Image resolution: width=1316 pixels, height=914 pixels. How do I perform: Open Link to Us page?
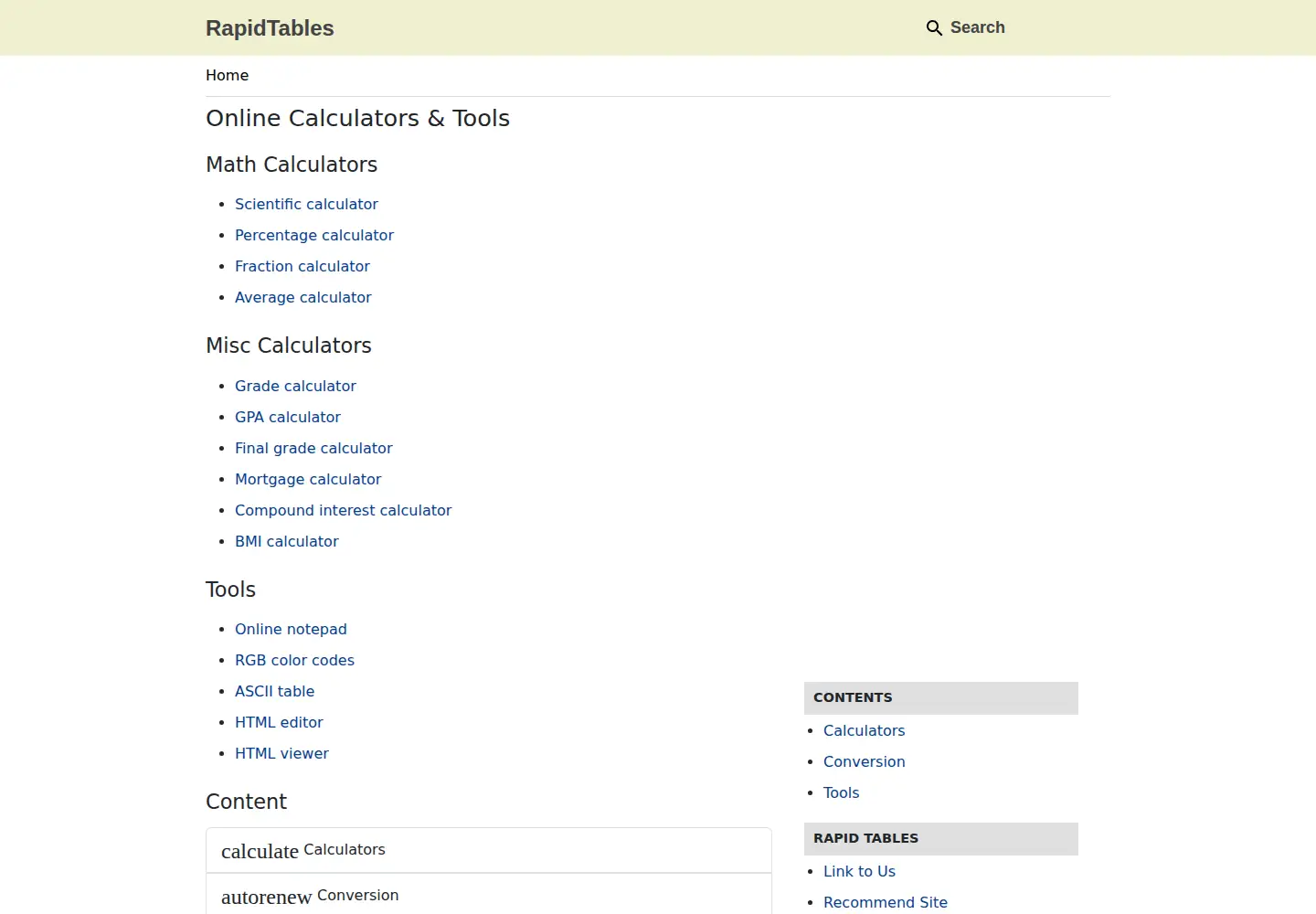click(x=859, y=871)
